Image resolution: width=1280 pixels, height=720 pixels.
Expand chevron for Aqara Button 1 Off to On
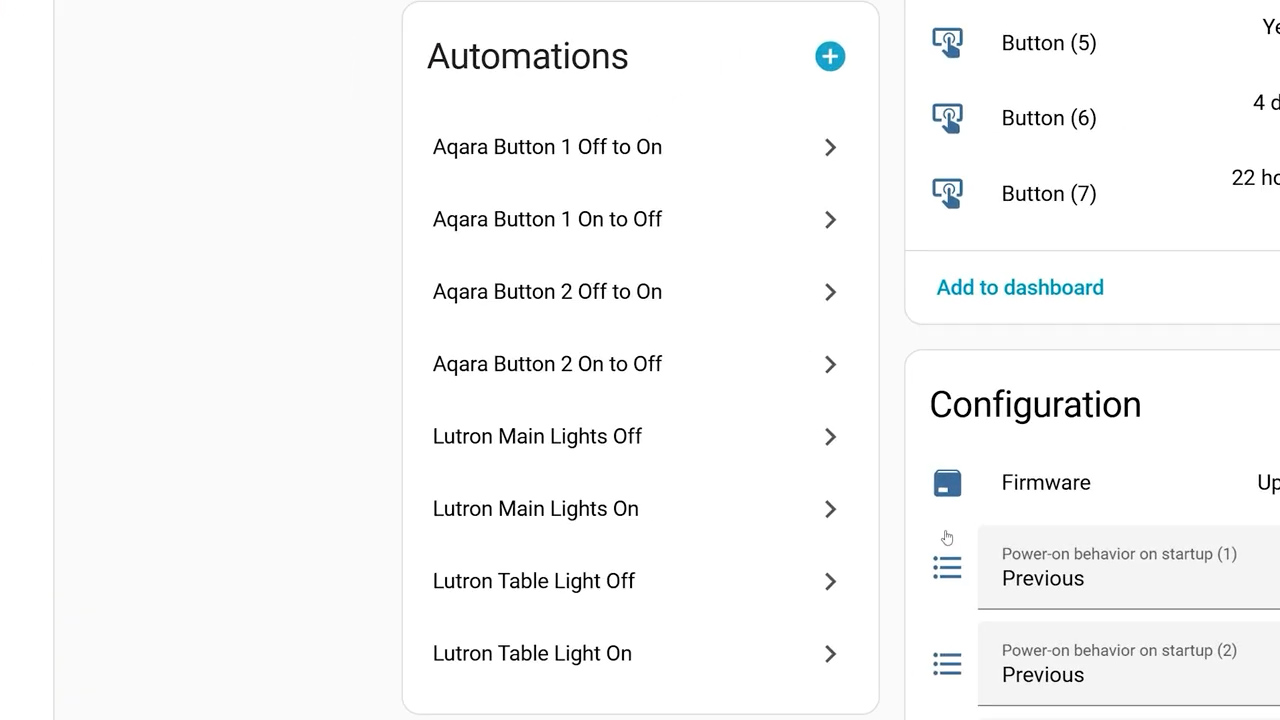click(830, 148)
